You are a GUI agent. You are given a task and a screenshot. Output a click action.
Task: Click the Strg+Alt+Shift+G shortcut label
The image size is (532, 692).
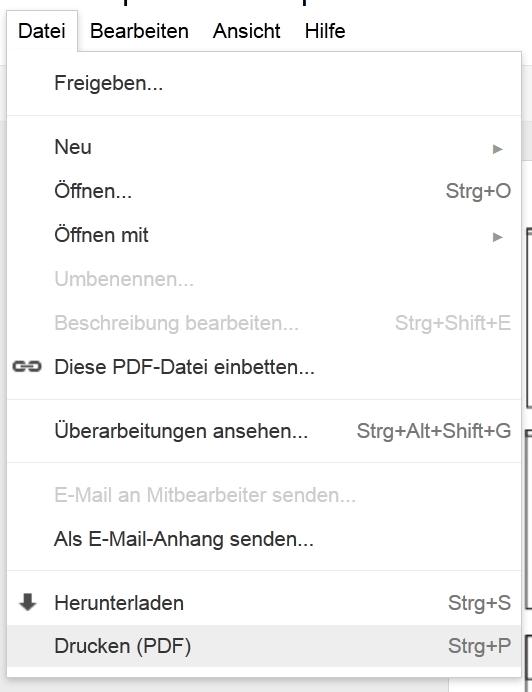click(434, 431)
